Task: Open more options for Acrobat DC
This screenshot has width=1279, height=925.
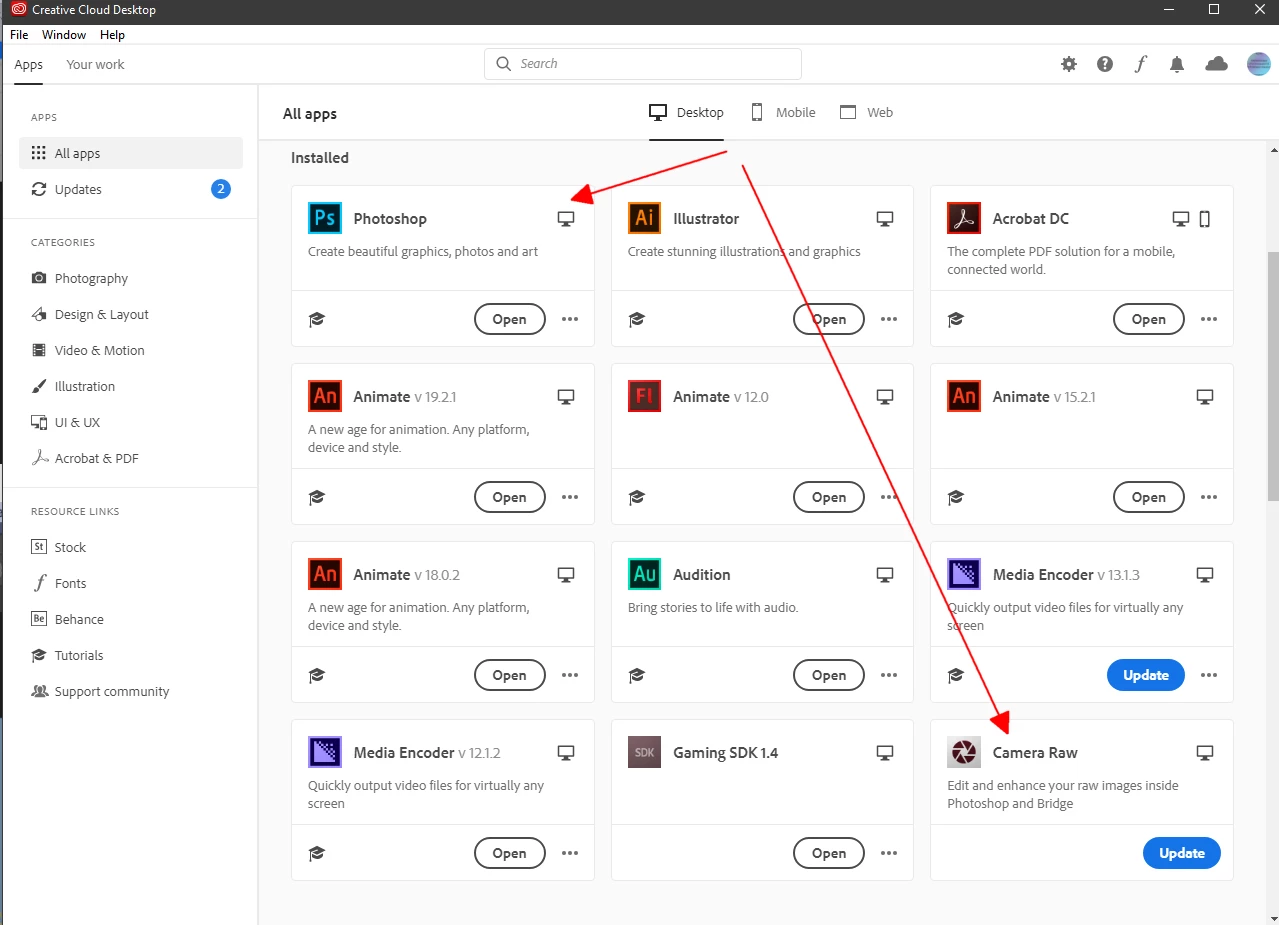Action: pyautogui.click(x=1209, y=319)
